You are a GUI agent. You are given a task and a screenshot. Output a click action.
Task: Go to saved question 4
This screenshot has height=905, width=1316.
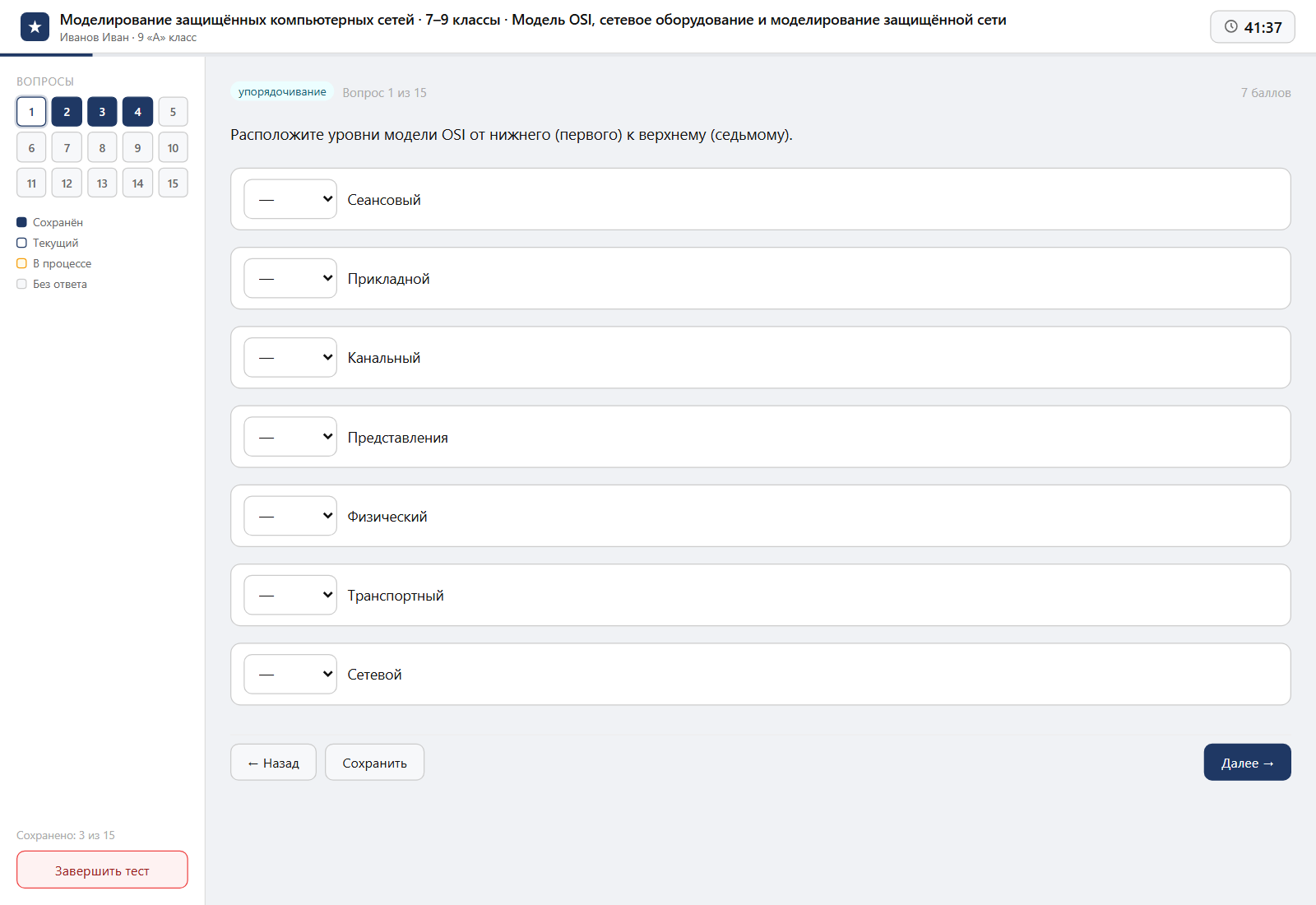click(137, 112)
